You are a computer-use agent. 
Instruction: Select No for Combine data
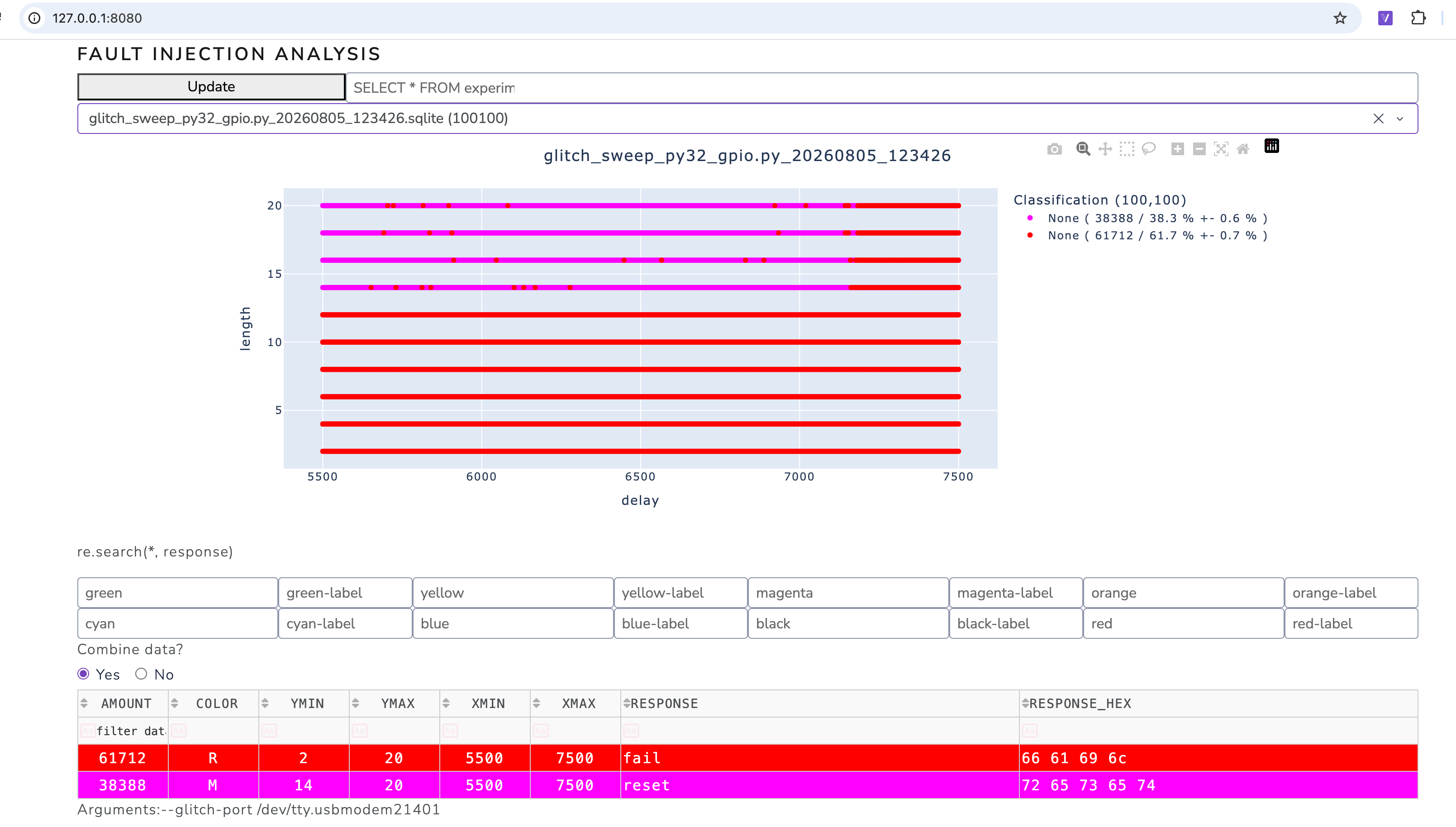142,674
